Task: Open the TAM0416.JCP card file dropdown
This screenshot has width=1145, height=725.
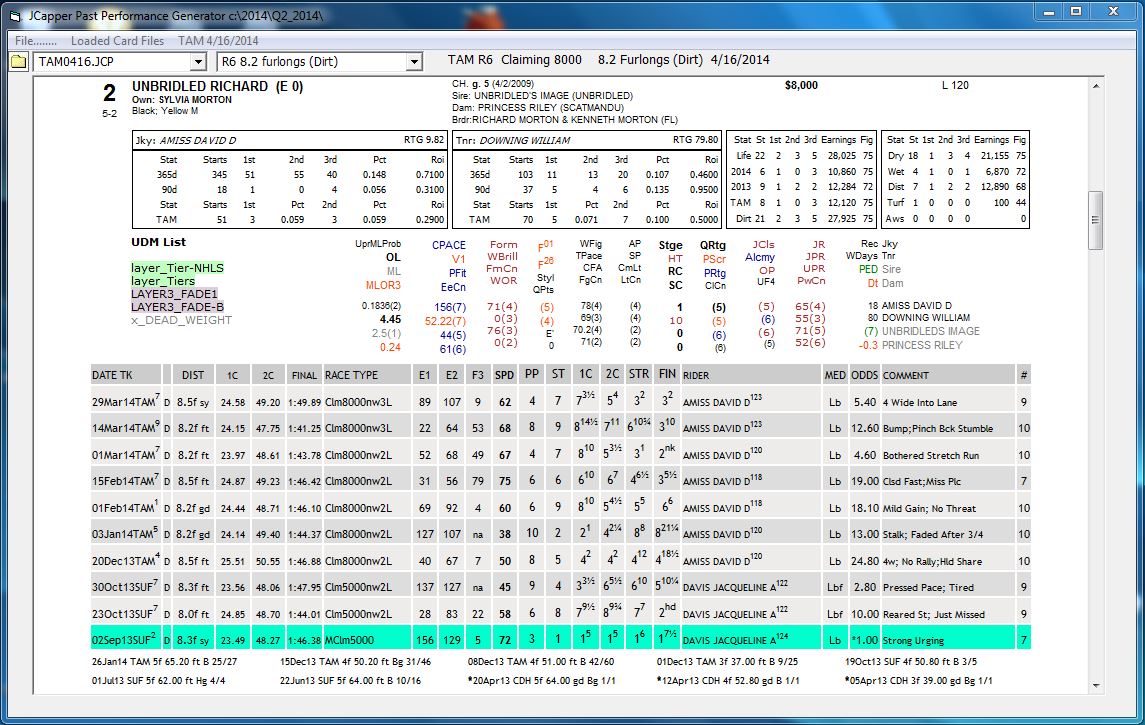Action: tap(198, 62)
